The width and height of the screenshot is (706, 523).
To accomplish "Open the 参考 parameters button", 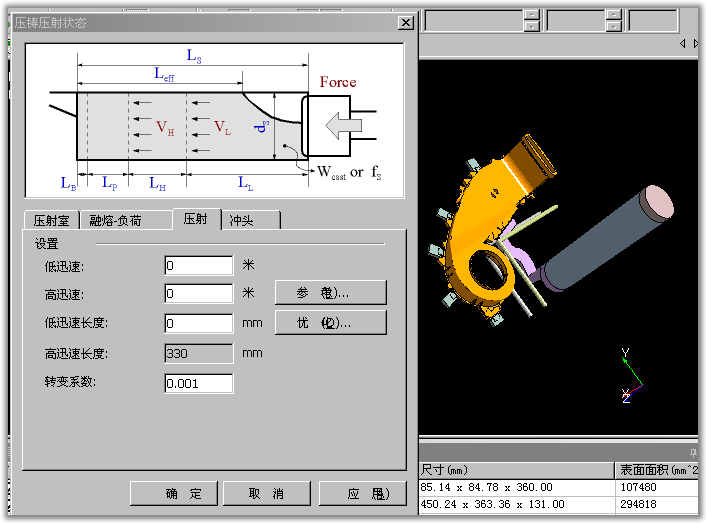I will click(x=330, y=293).
